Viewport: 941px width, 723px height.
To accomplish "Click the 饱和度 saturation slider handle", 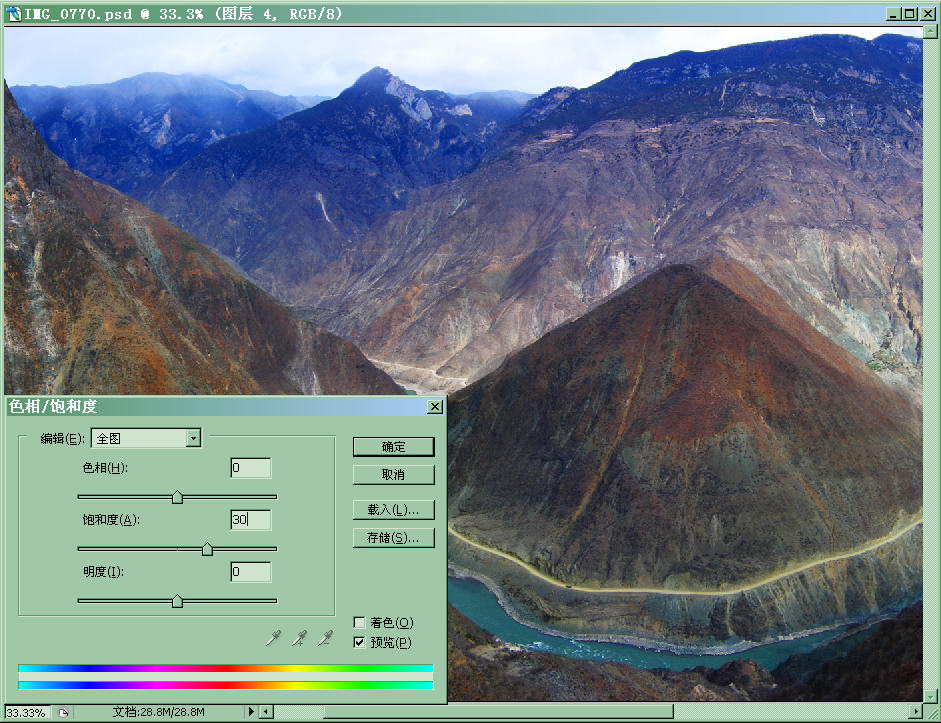I will click(x=207, y=549).
